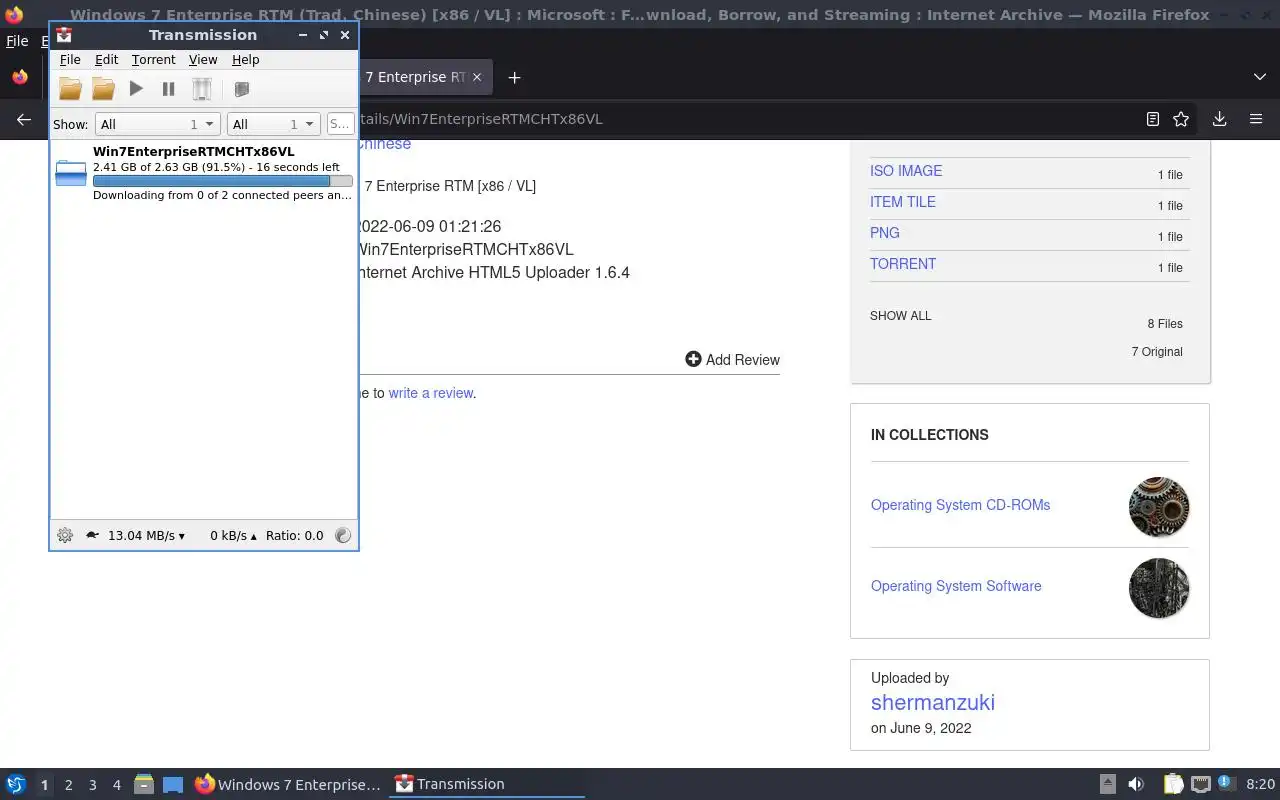Image resolution: width=1280 pixels, height=800 pixels.
Task: Remove the torrent with the trash icon
Action: 201,89
